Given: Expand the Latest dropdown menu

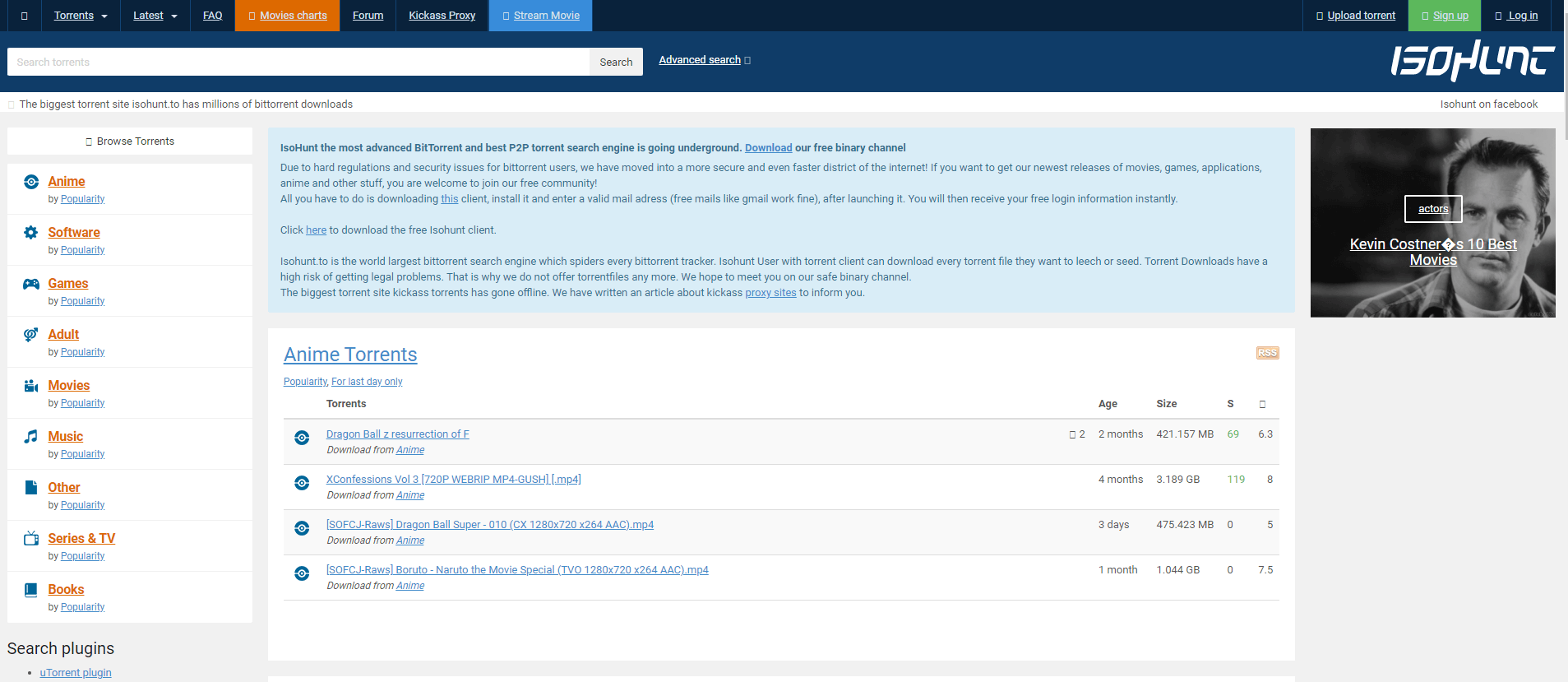Looking at the screenshot, I should 155,16.
